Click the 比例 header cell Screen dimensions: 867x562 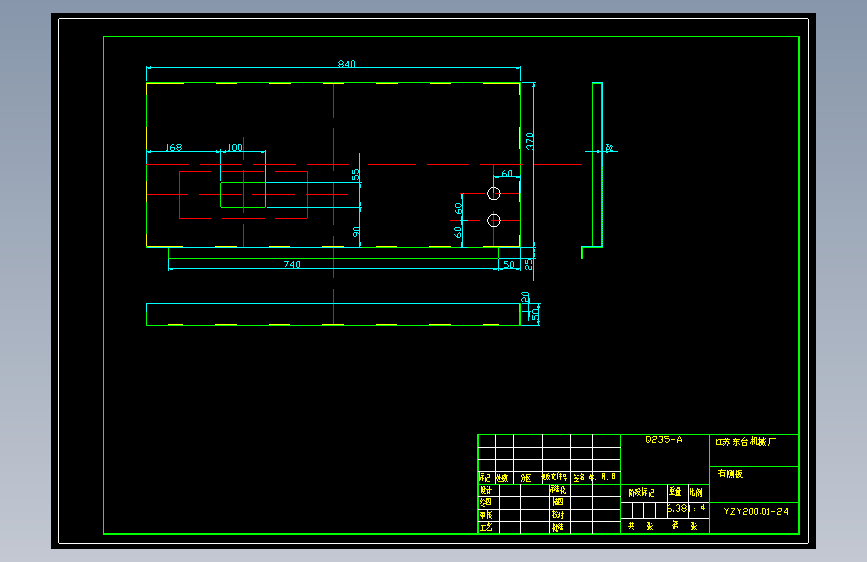pos(696,492)
